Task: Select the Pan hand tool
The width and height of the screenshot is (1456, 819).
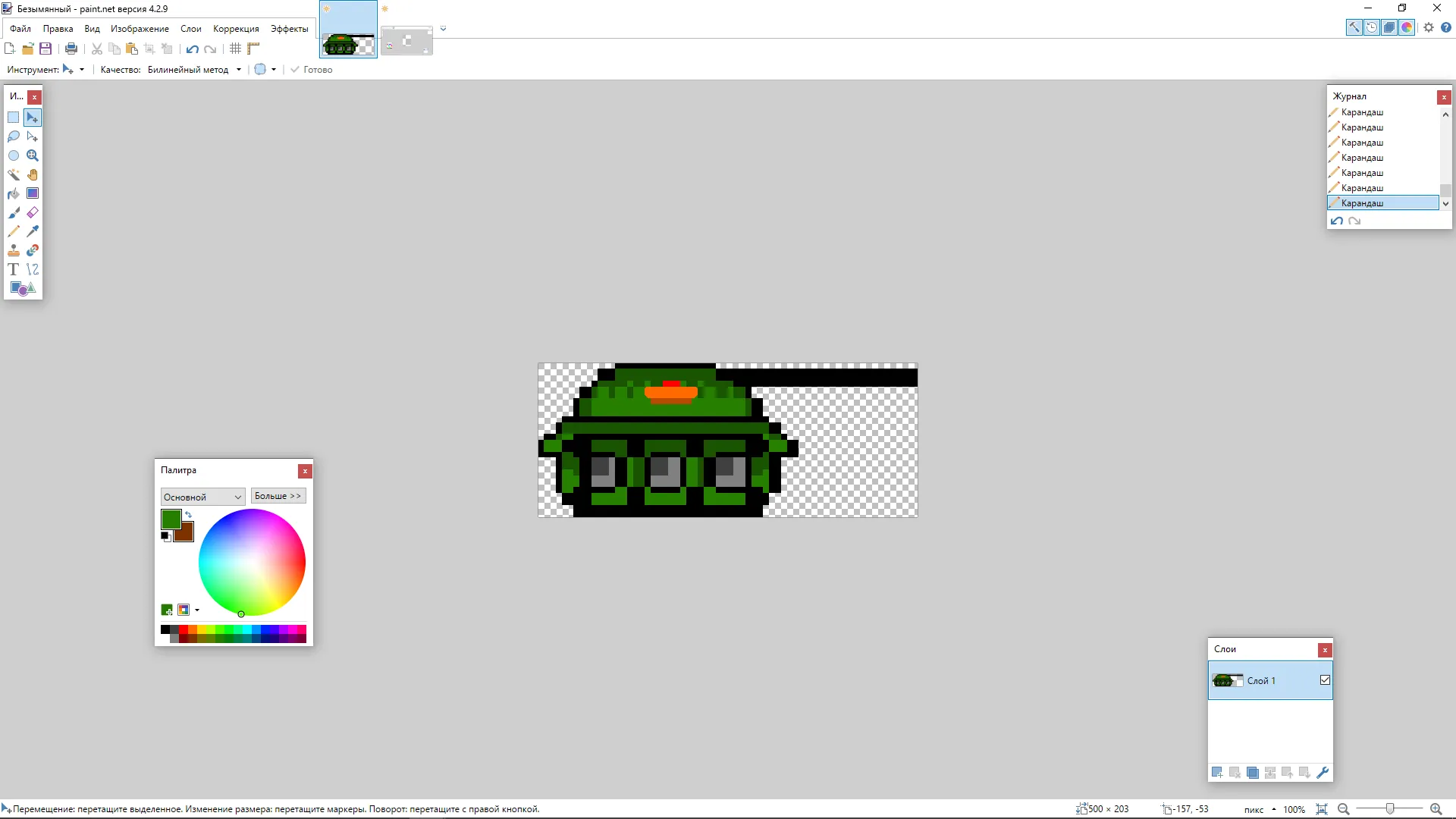Action: (x=33, y=174)
